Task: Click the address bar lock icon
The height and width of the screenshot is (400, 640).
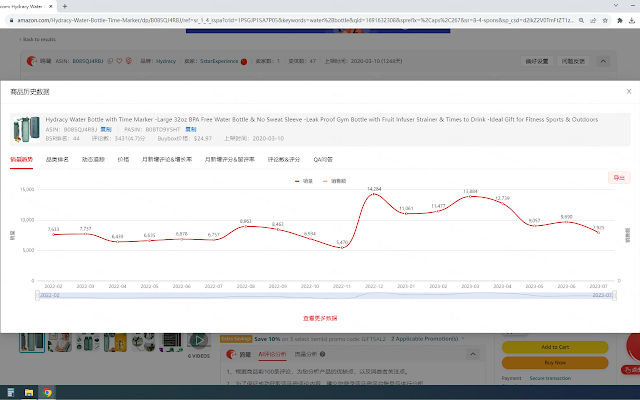Action: (x=11, y=20)
